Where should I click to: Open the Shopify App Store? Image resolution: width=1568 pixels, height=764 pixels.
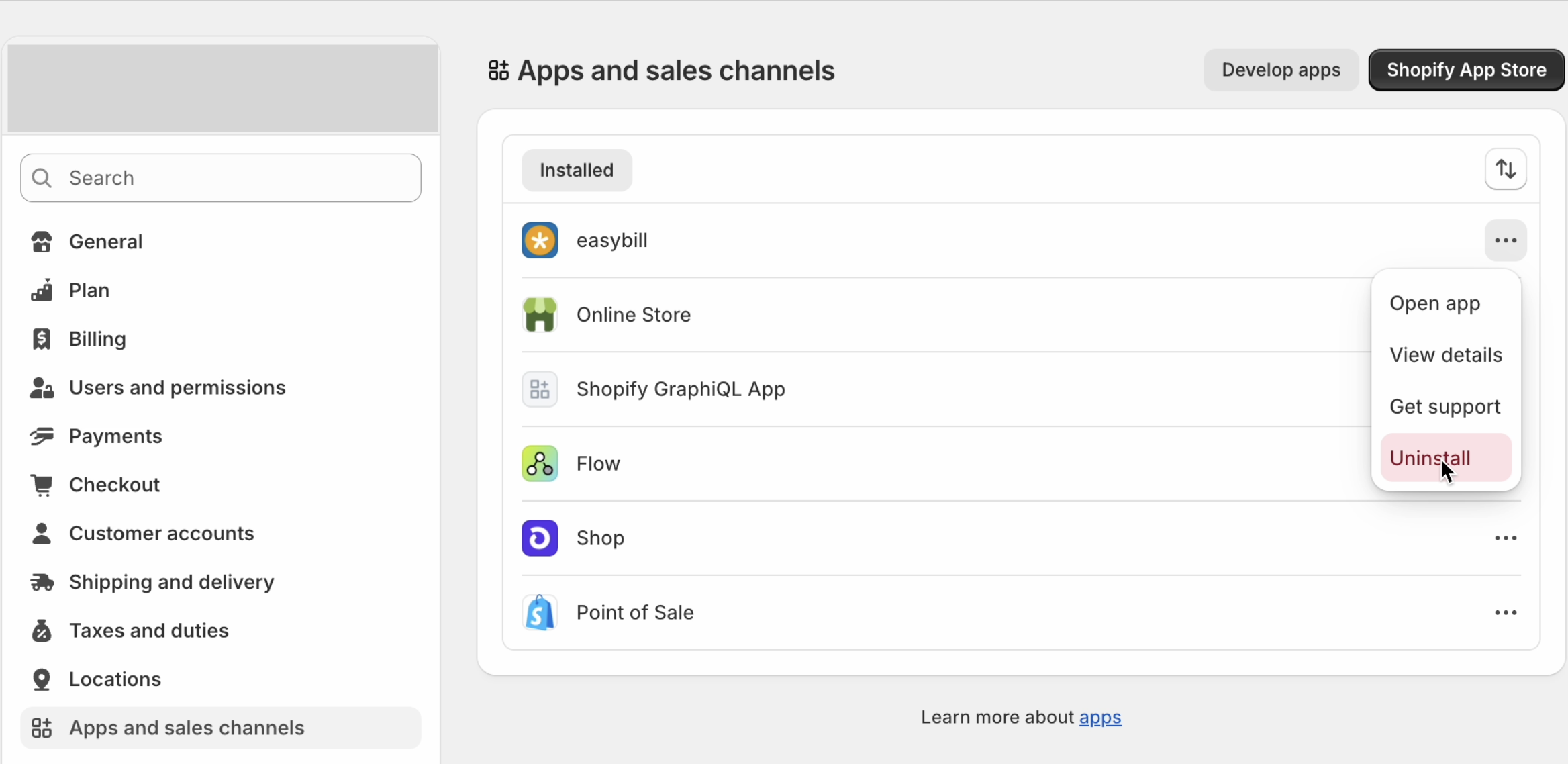pos(1467,70)
